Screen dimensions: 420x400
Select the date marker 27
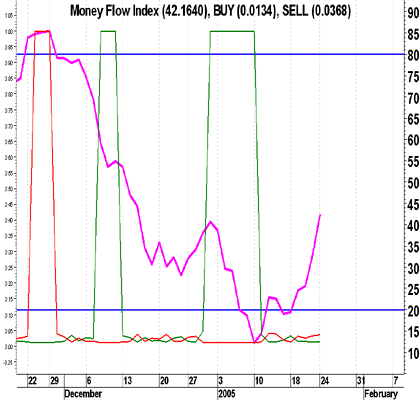pos(193,381)
